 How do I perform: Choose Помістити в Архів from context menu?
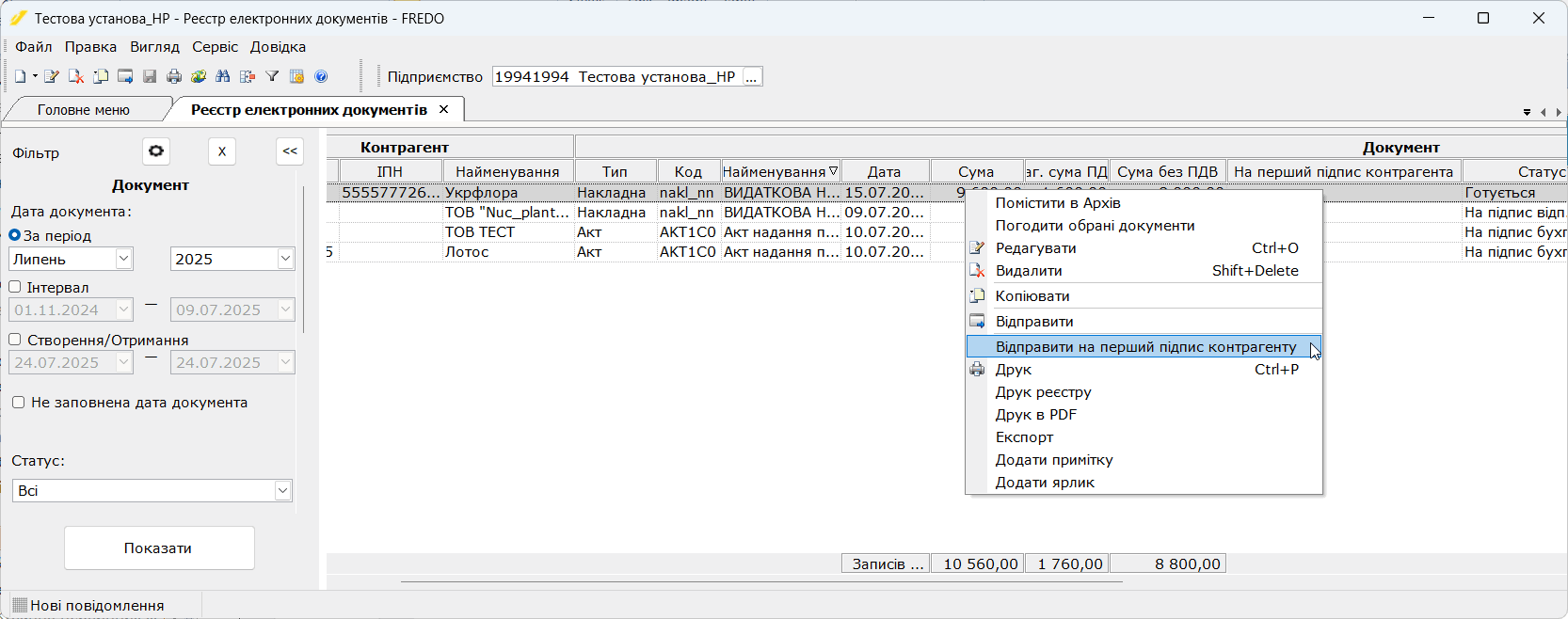click(1144, 203)
